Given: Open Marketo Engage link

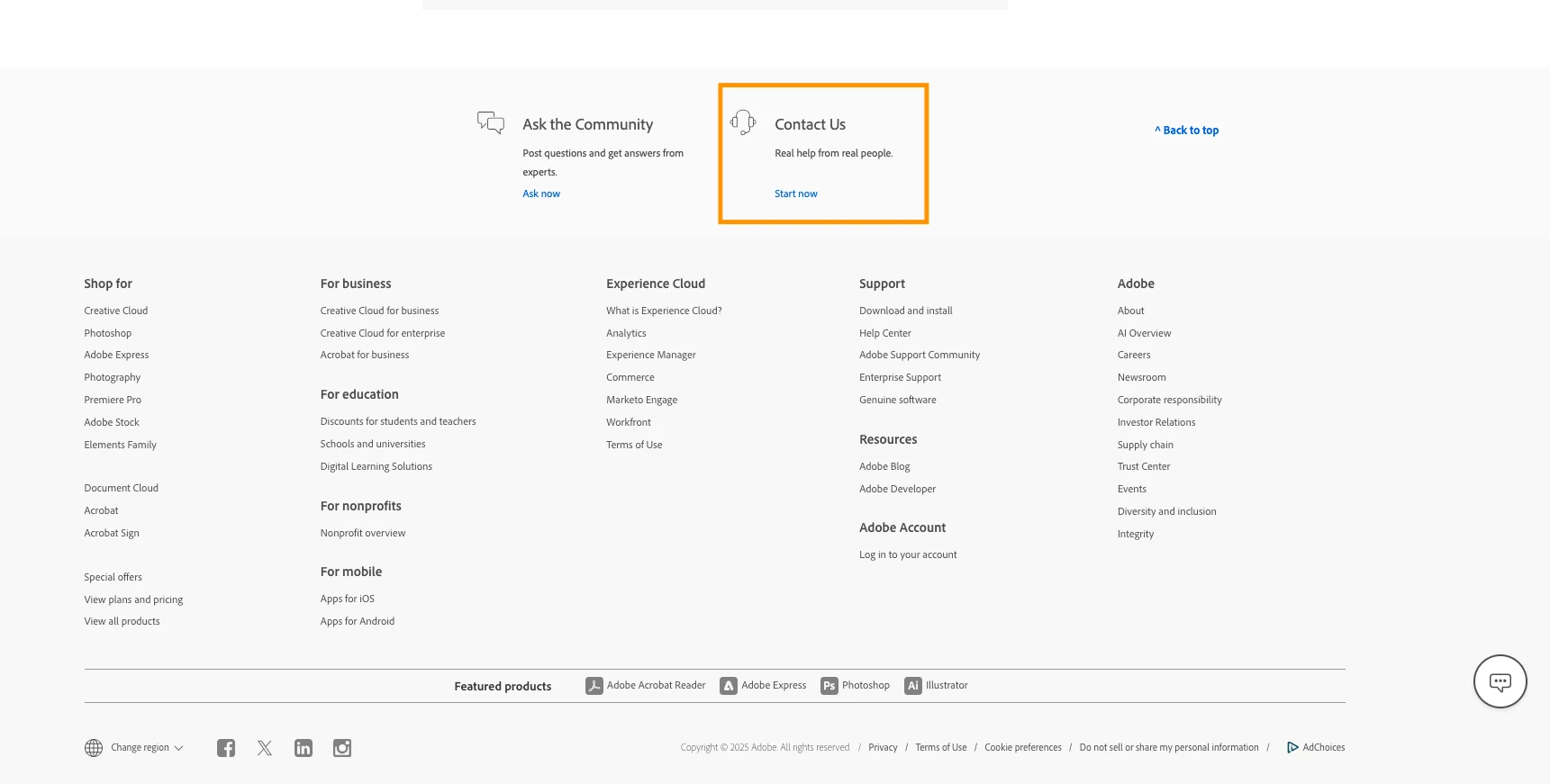Looking at the screenshot, I should [642, 400].
